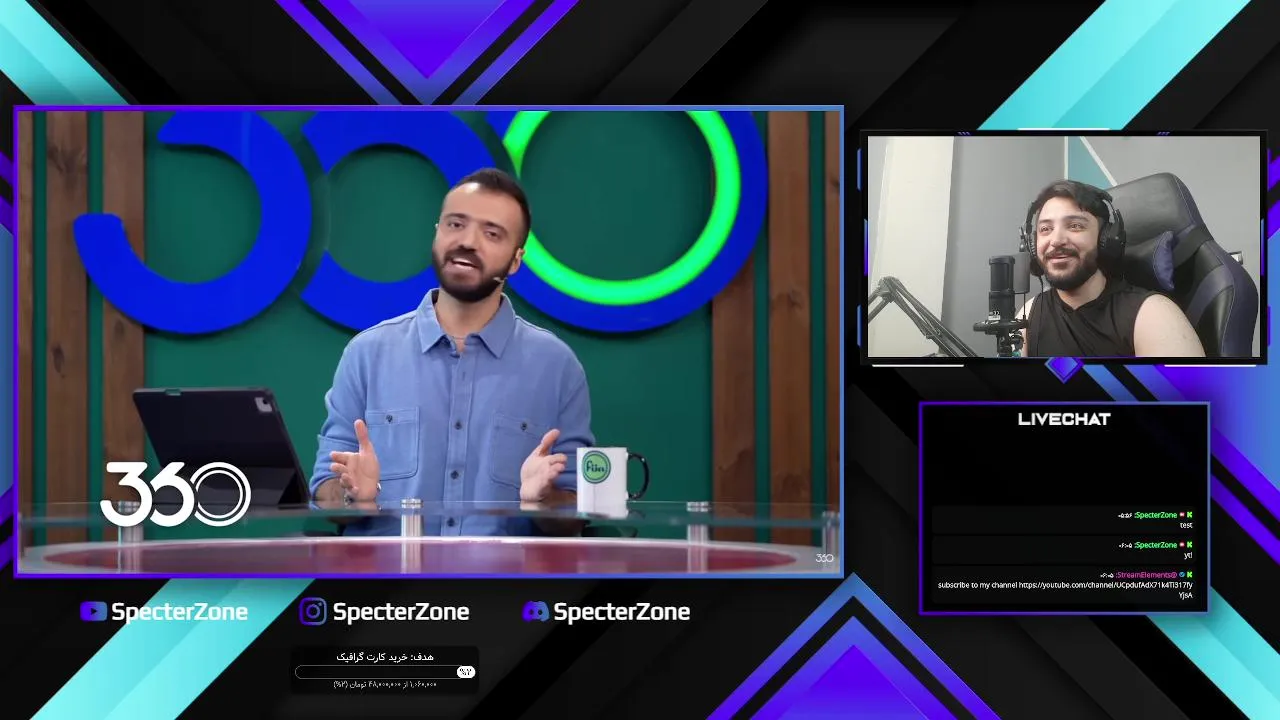Click the main 360 show video feed
The image size is (1280, 720).
click(x=429, y=342)
